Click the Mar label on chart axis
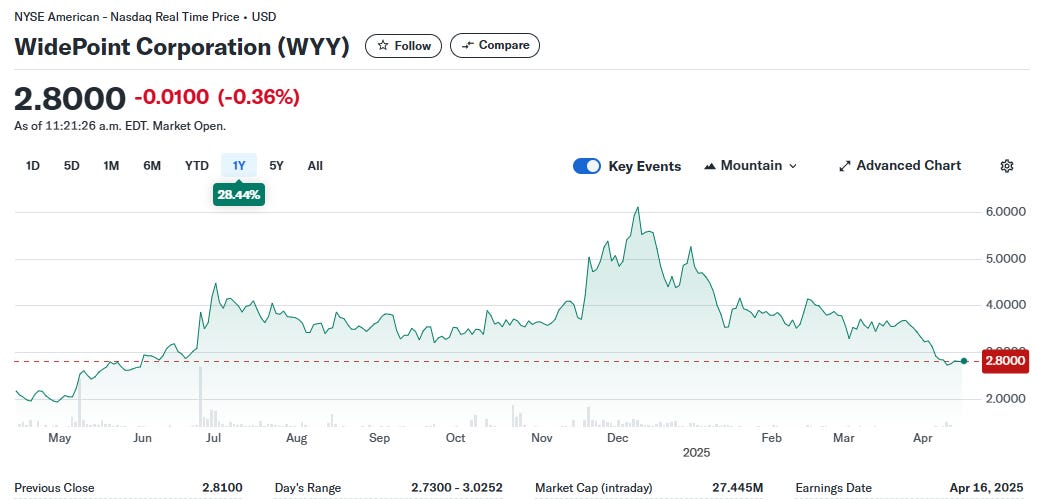Image resolution: width=1038 pixels, height=500 pixels. pos(843,438)
